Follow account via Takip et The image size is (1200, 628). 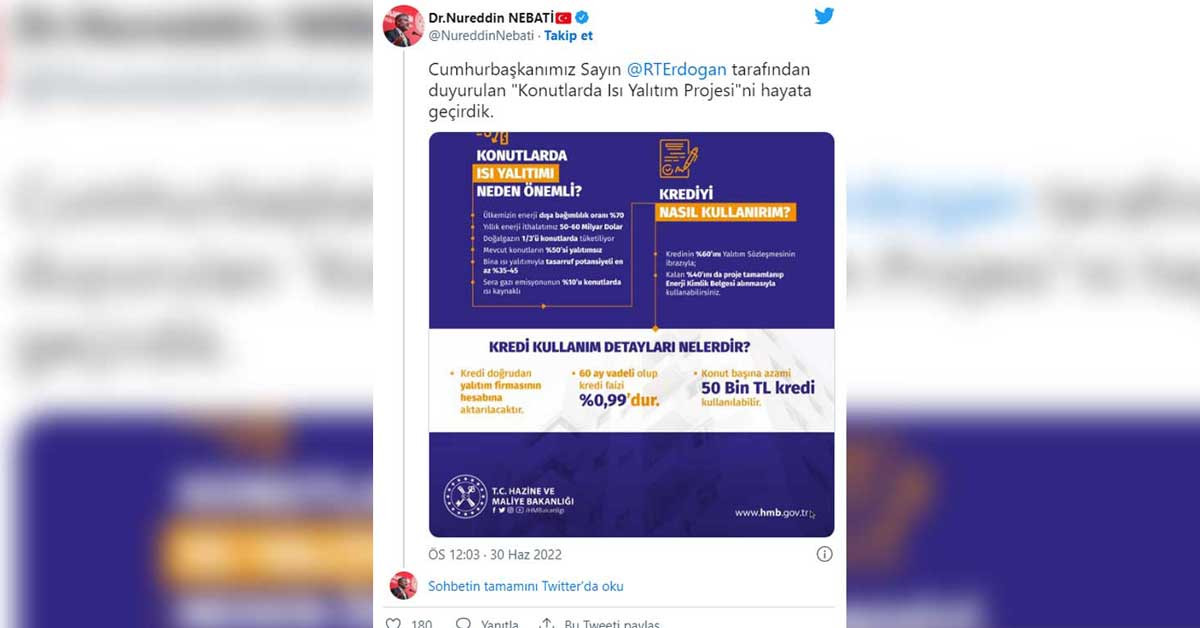569,35
